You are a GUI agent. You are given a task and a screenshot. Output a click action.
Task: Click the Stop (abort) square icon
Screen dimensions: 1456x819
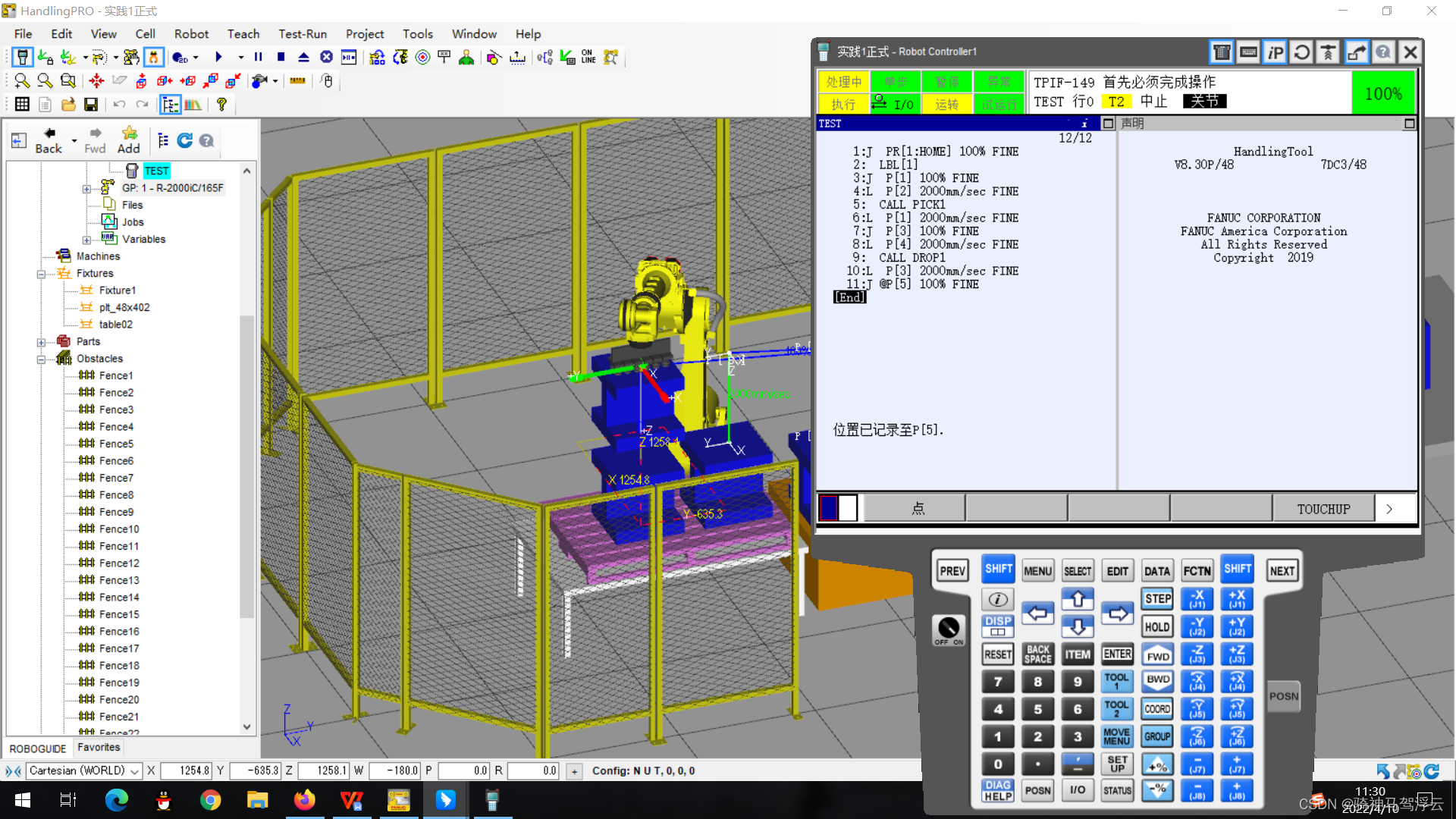coord(281,57)
